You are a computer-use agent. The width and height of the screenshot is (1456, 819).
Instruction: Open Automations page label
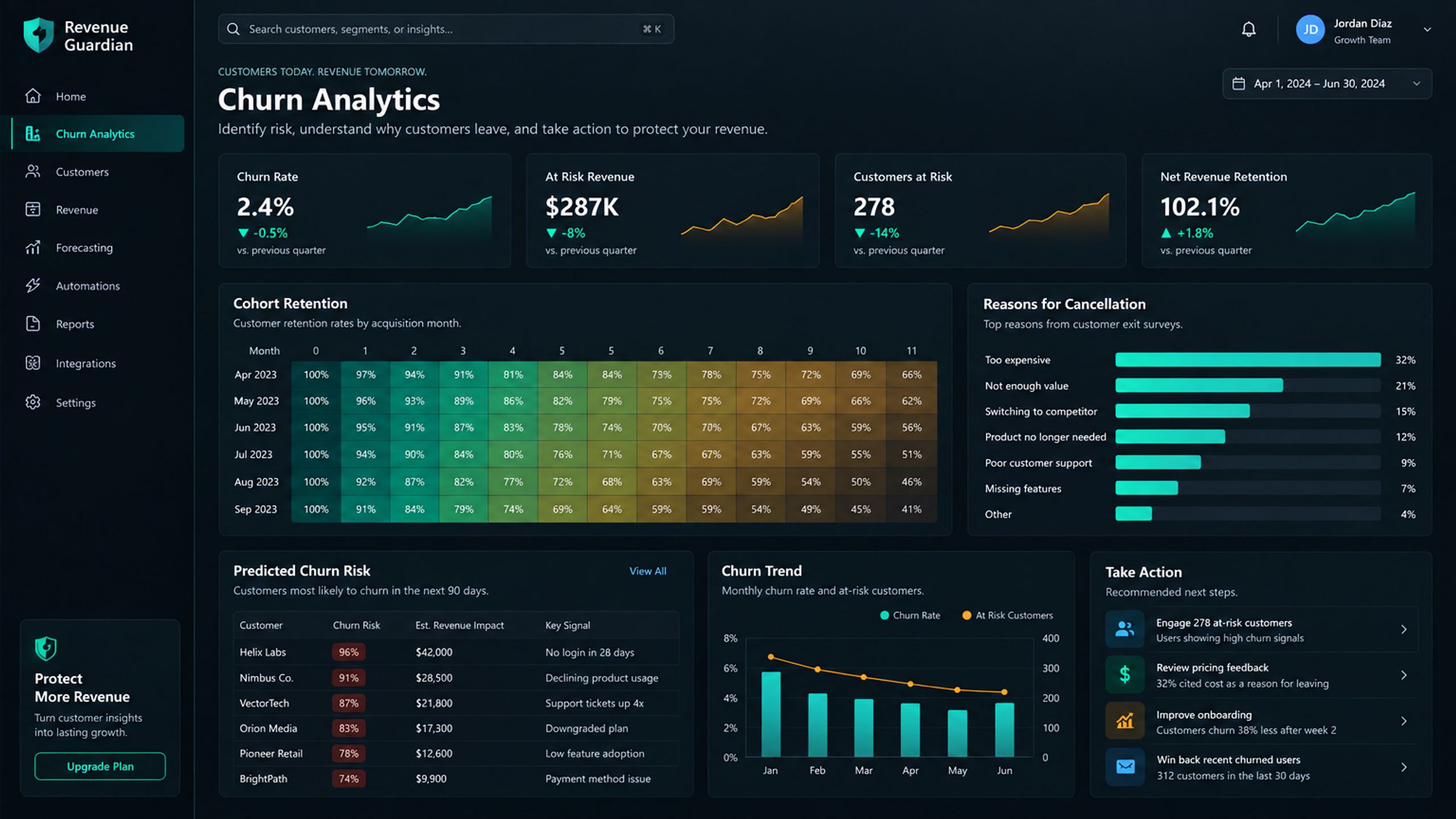[88, 286]
